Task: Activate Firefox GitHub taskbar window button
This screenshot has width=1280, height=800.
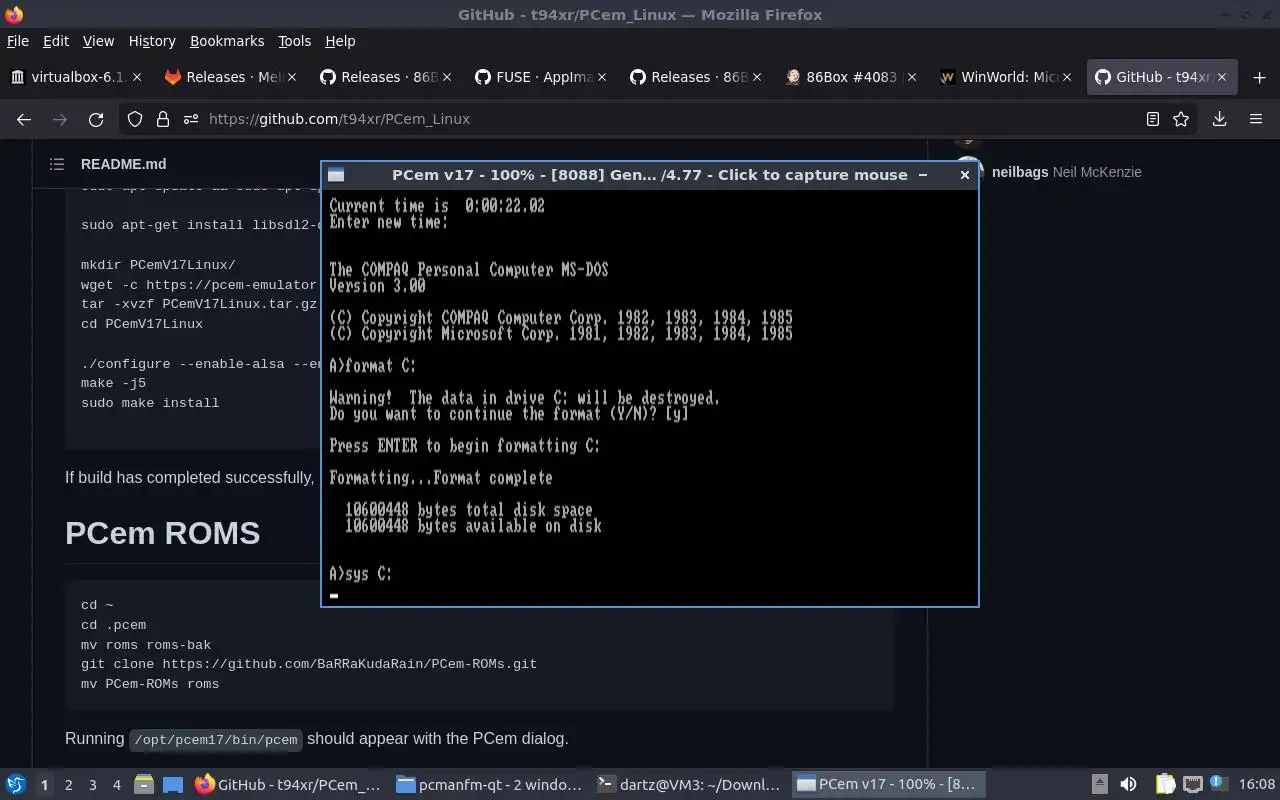Action: point(288,785)
